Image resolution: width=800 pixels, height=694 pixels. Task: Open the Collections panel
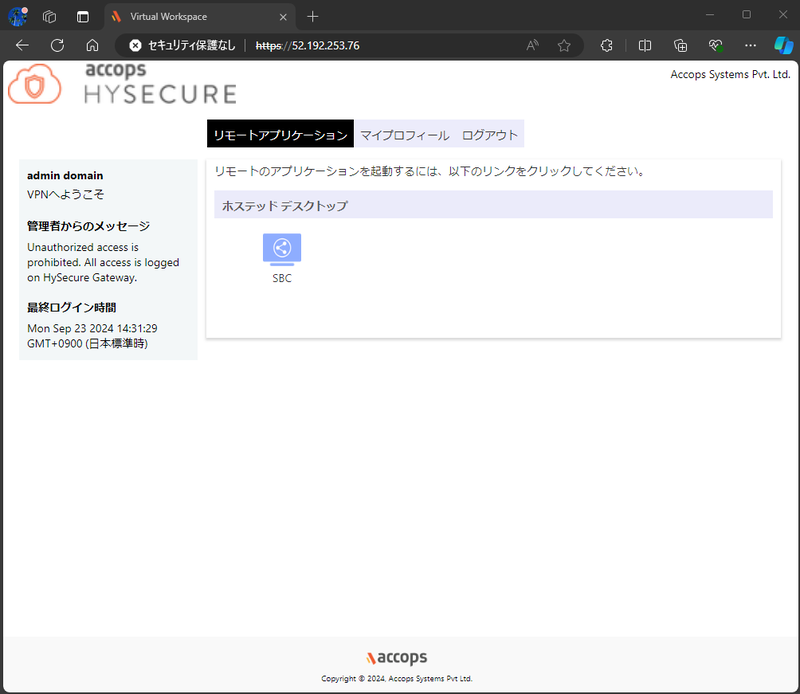click(x=680, y=45)
